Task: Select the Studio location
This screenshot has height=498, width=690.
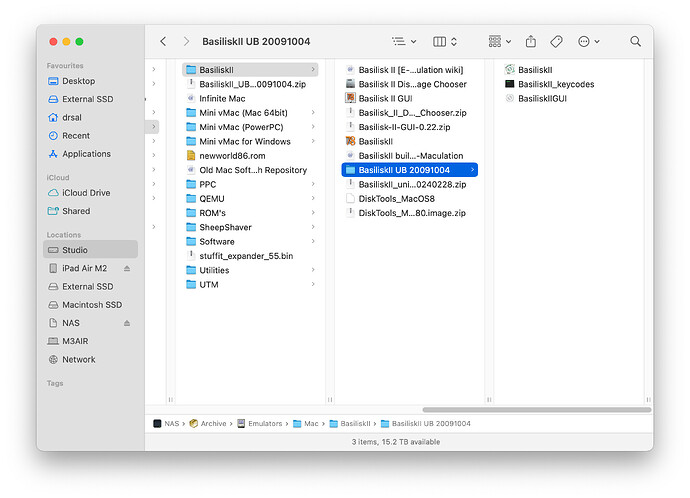Action: click(90, 250)
